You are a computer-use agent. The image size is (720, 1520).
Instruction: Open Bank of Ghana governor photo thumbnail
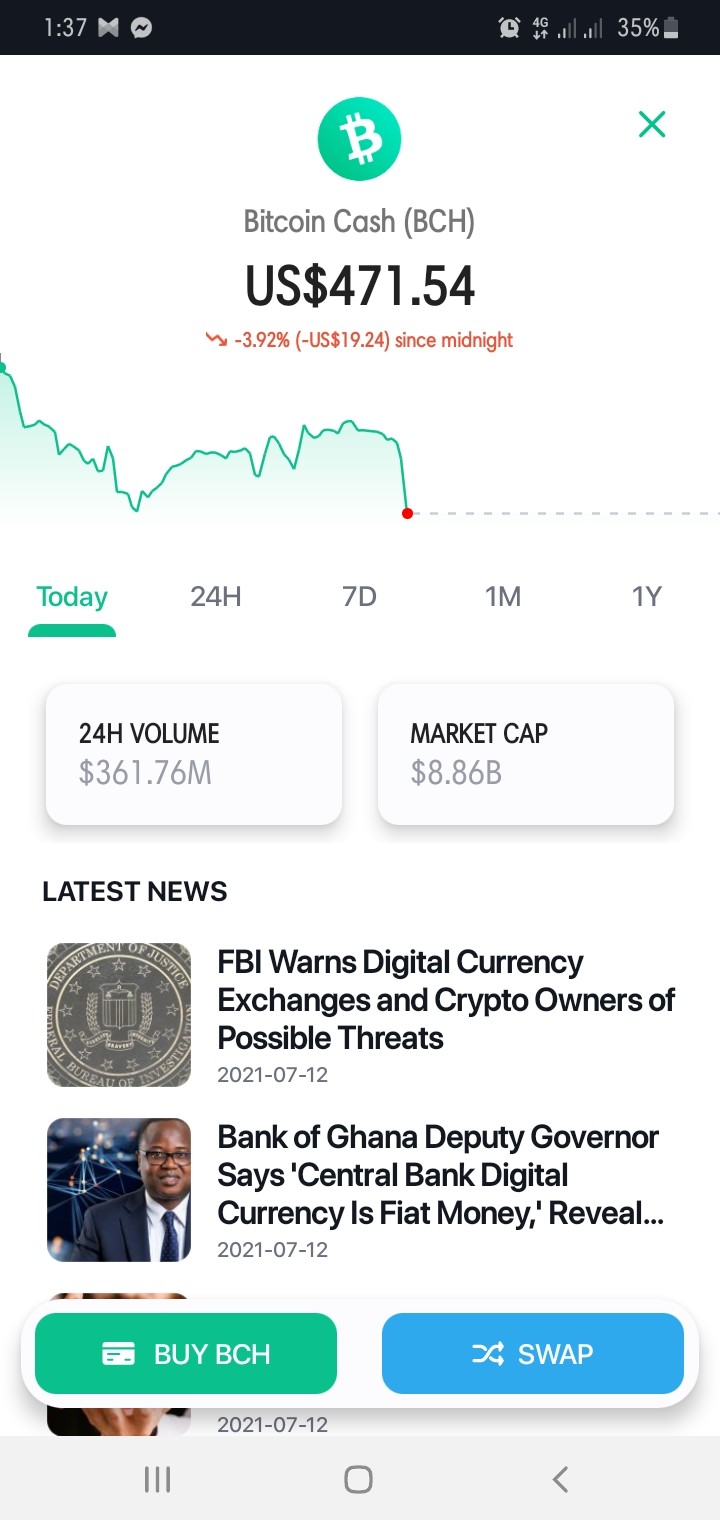pyautogui.click(x=119, y=1189)
